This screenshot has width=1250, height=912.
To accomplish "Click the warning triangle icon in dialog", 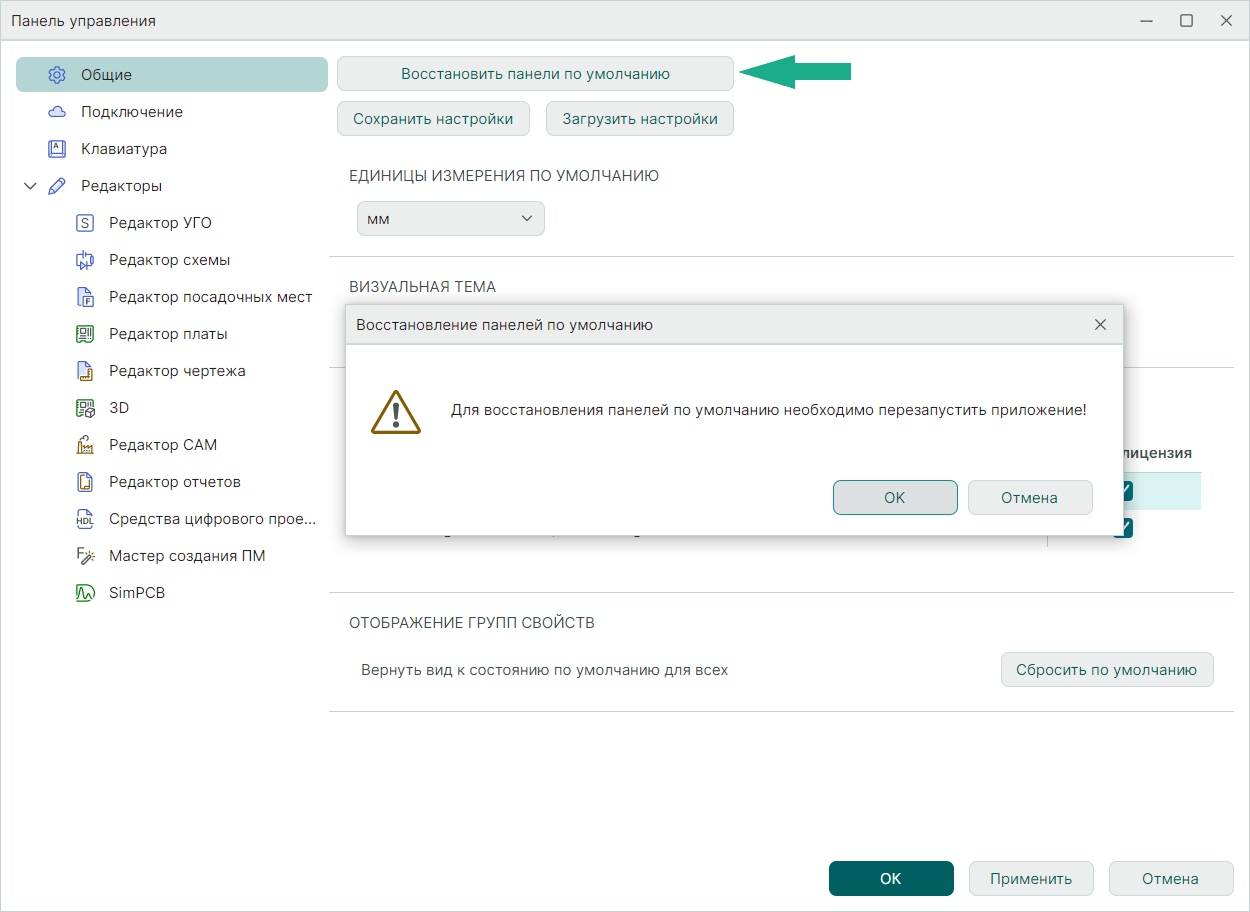I will (396, 412).
